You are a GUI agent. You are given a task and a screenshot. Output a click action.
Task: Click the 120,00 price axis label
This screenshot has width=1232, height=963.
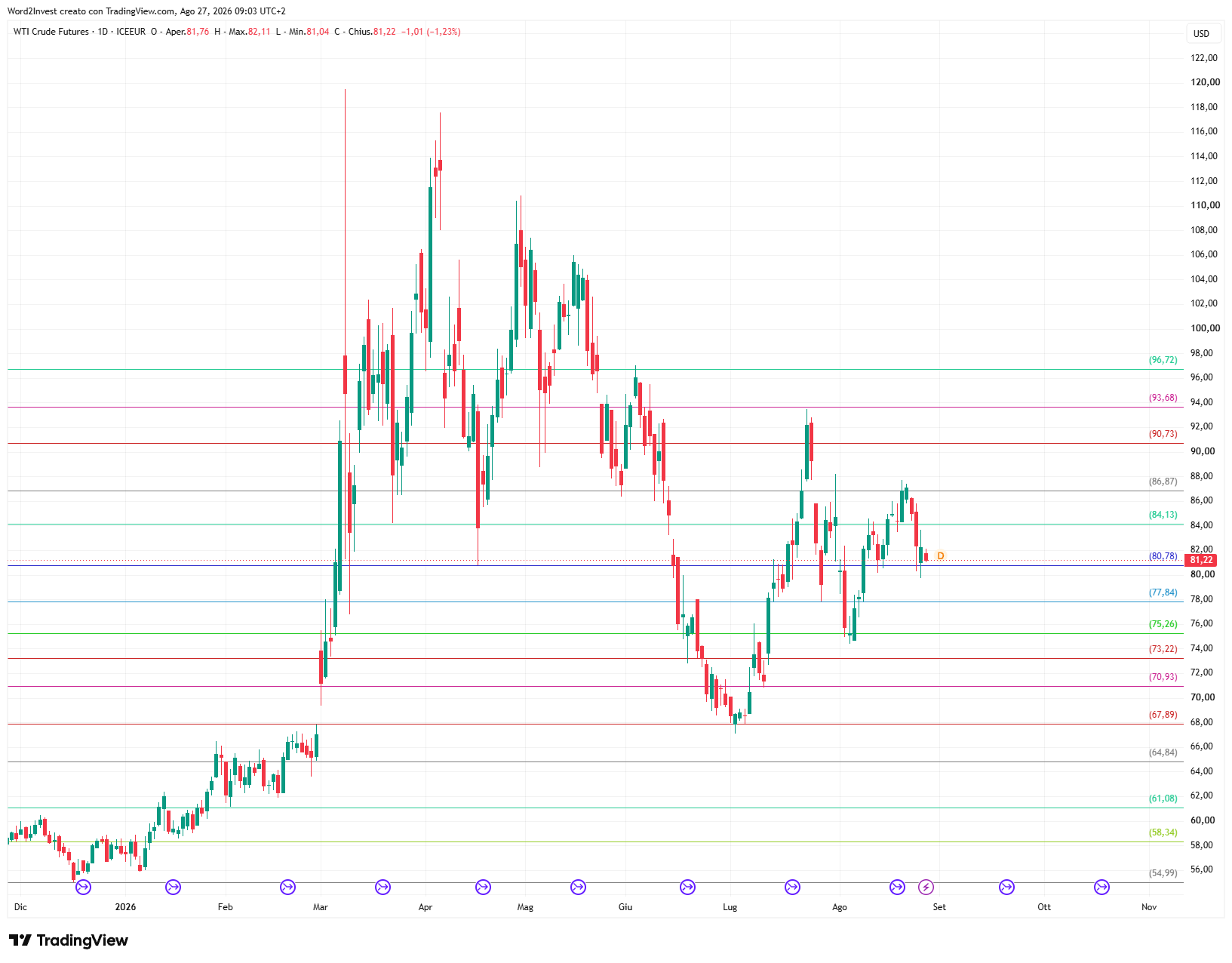tap(1205, 82)
